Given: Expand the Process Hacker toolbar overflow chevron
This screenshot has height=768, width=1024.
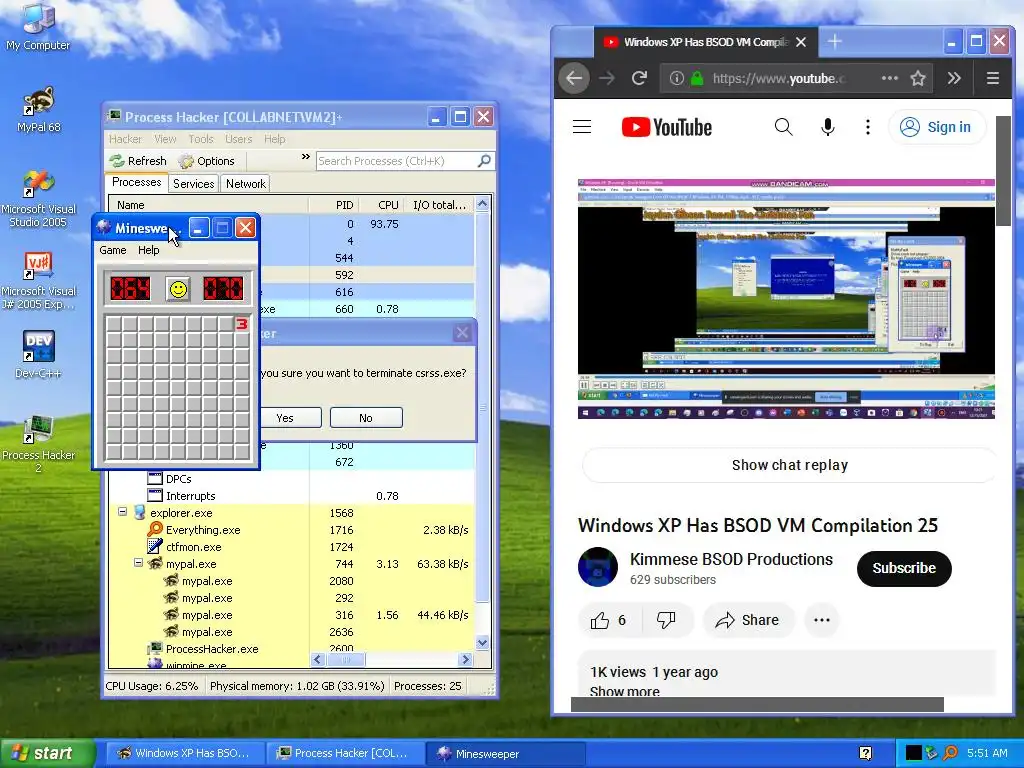Looking at the screenshot, I should click(x=305, y=157).
